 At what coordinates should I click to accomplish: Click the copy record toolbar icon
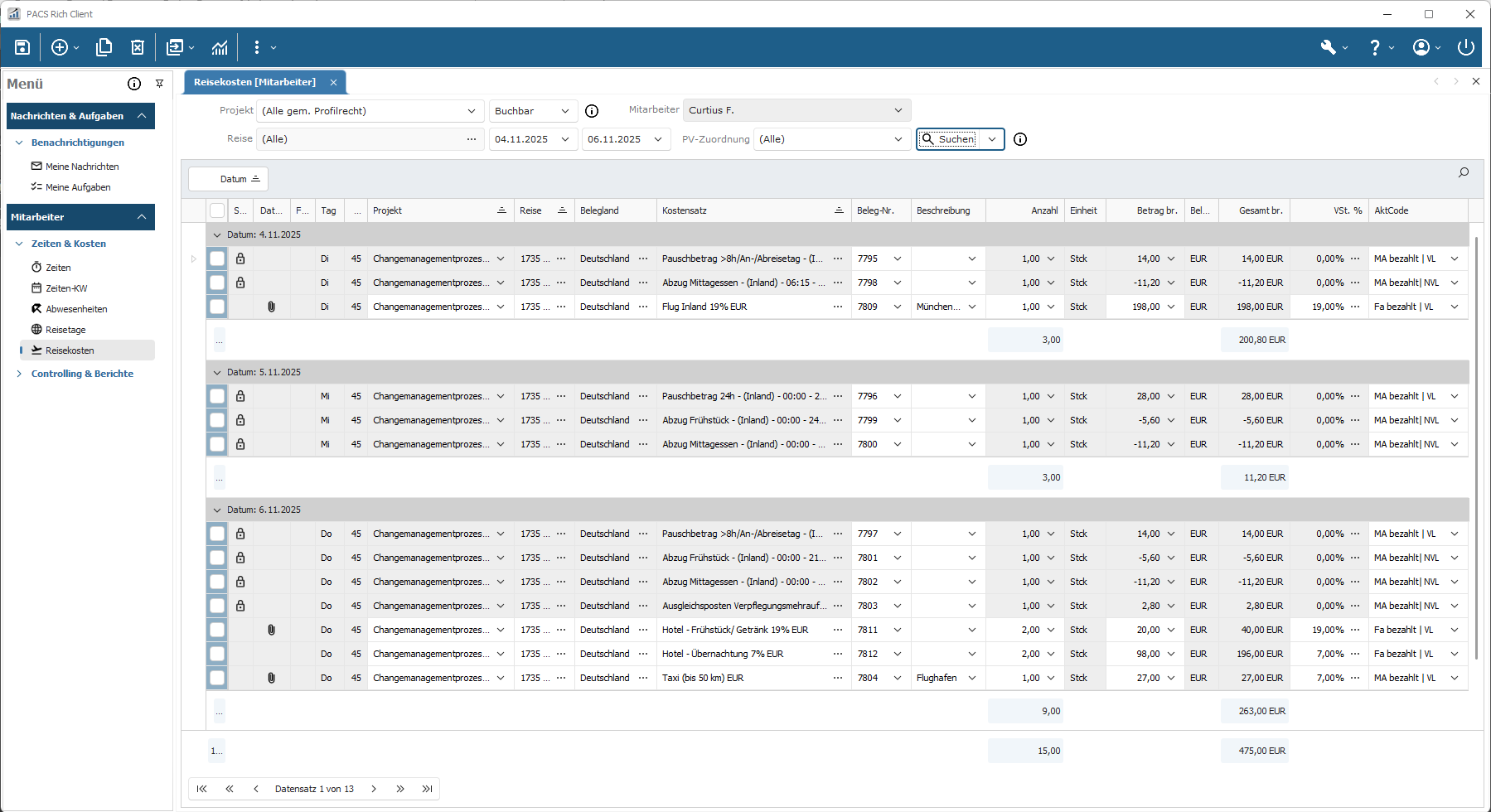click(x=104, y=47)
